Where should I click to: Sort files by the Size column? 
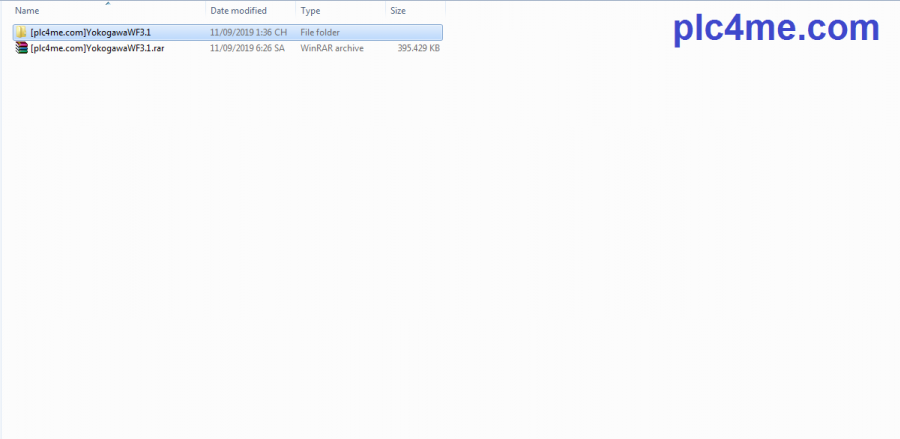[398, 11]
